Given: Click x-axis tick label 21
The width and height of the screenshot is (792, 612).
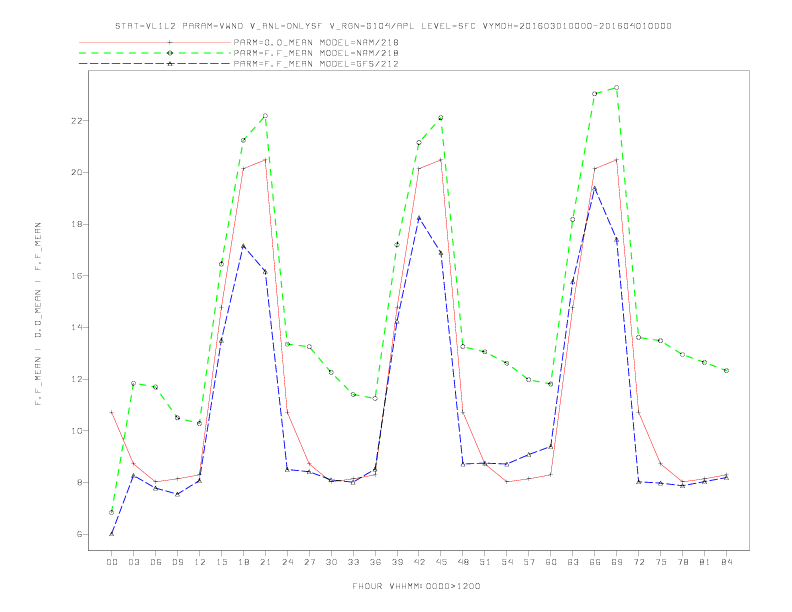Looking at the screenshot, I should tap(265, 562).
